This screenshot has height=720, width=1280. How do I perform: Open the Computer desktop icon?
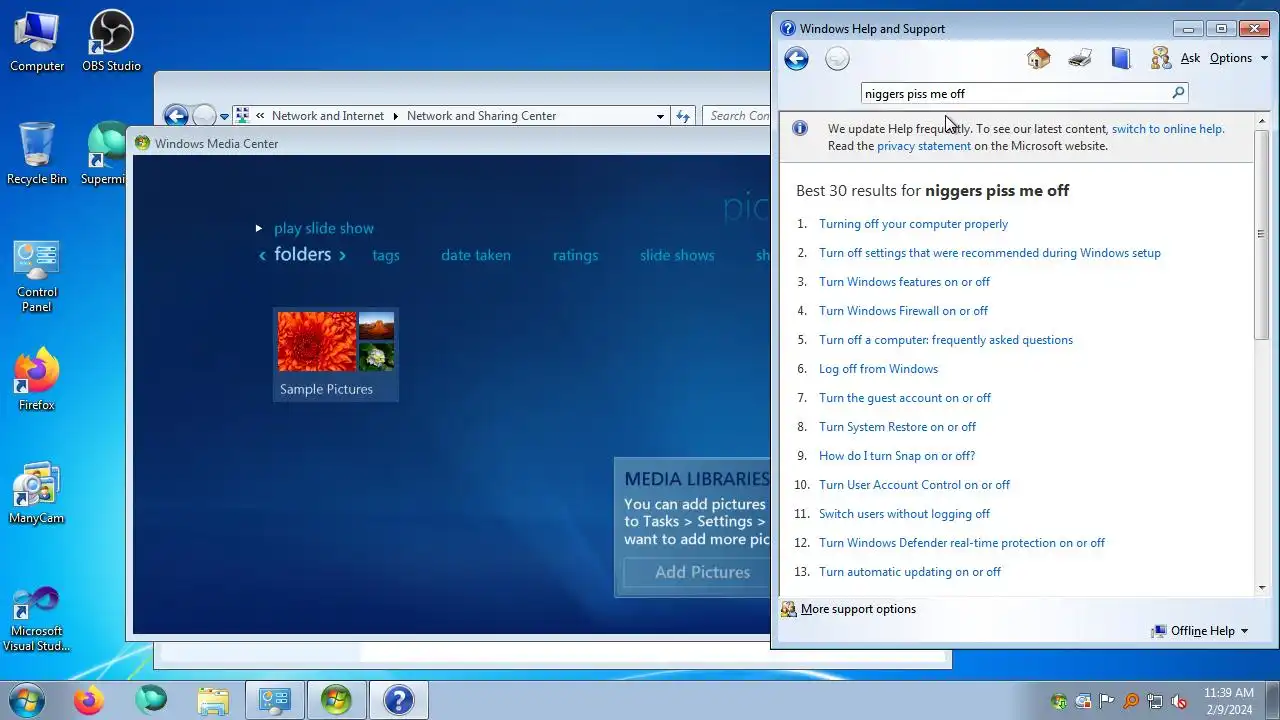(x=37, y=42)
